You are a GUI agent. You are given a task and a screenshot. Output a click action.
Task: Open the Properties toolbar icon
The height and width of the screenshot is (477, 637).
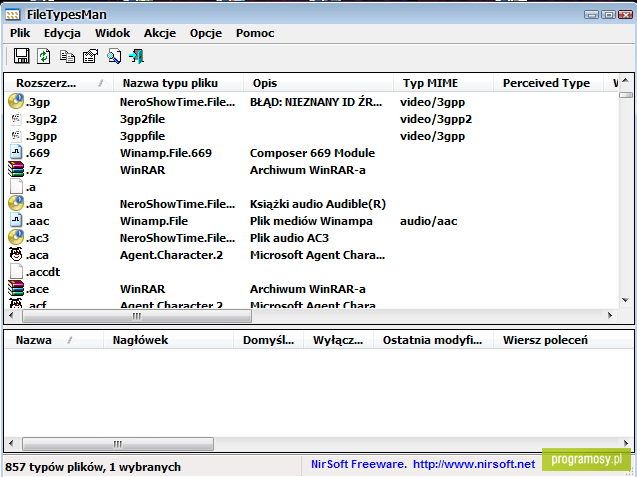(90, 56)
